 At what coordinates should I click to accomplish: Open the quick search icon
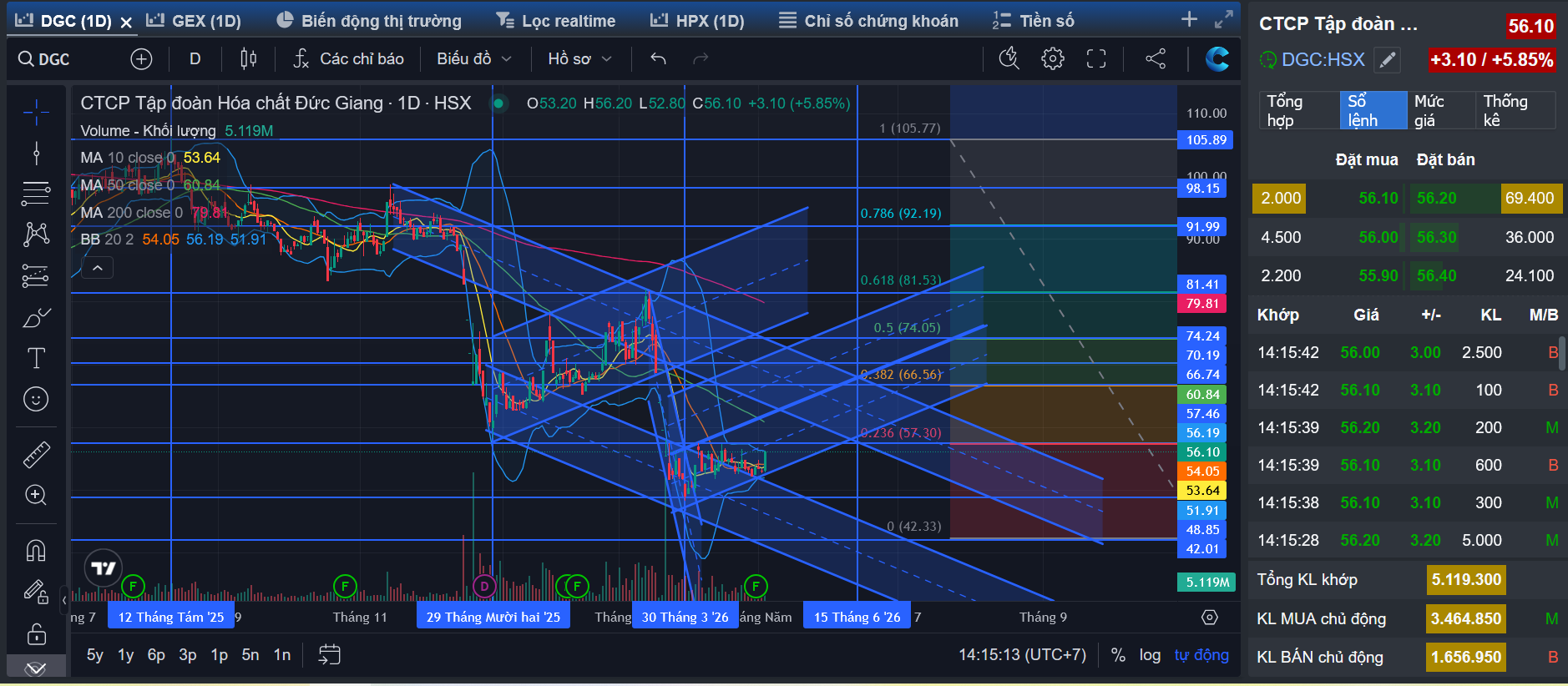(x=1009, y=58)
